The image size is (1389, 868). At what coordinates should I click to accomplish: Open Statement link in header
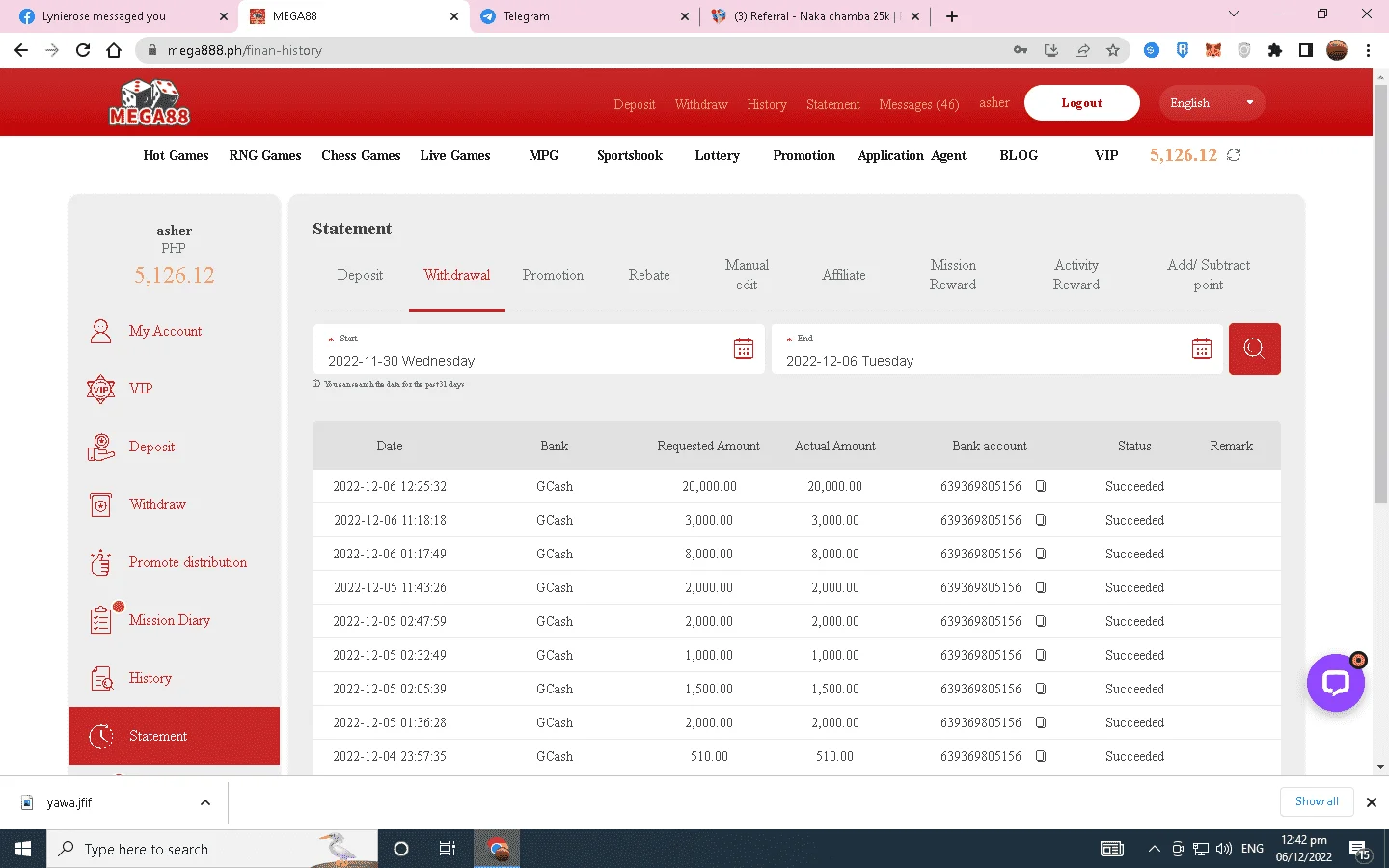[832, 104]
